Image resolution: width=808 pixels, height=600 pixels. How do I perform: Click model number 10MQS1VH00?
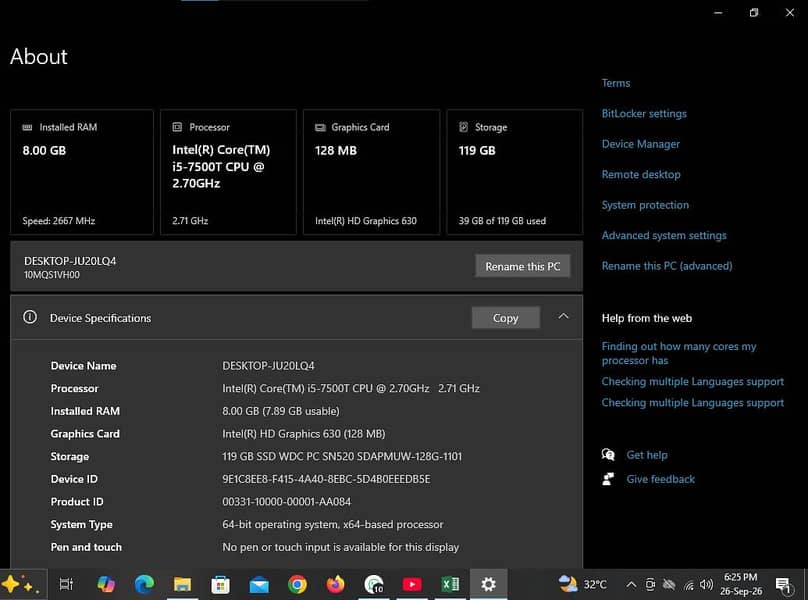(52, 275)
